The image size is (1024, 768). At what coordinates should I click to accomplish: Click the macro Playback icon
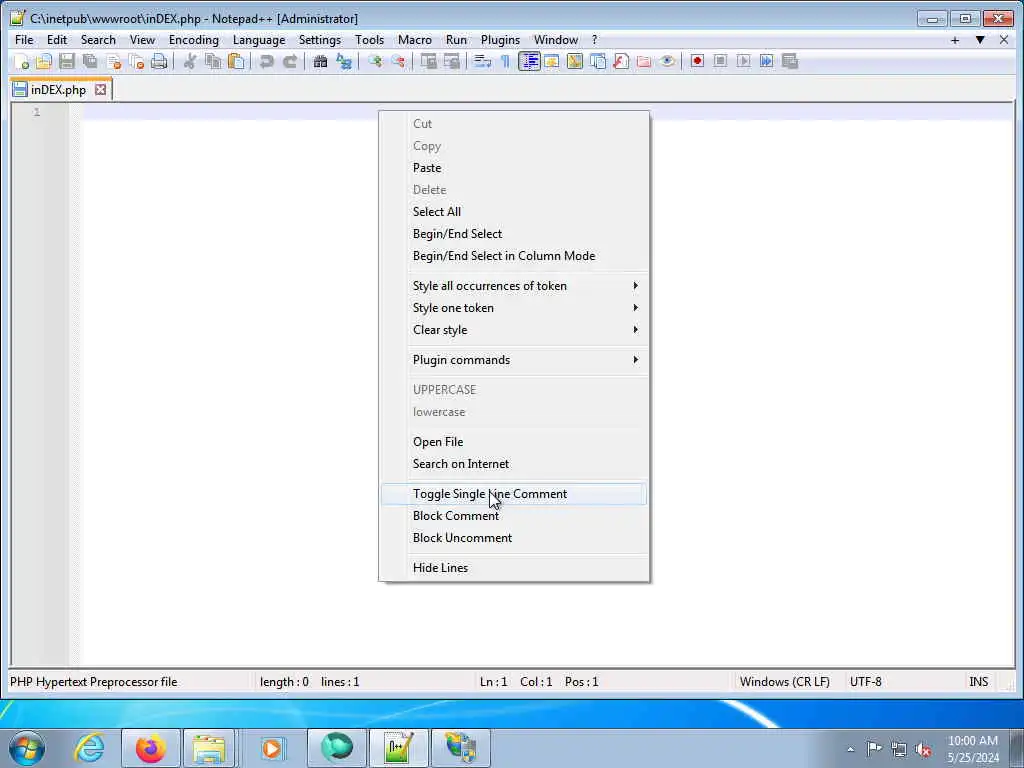pyautogui.click(x=743, y=61)
